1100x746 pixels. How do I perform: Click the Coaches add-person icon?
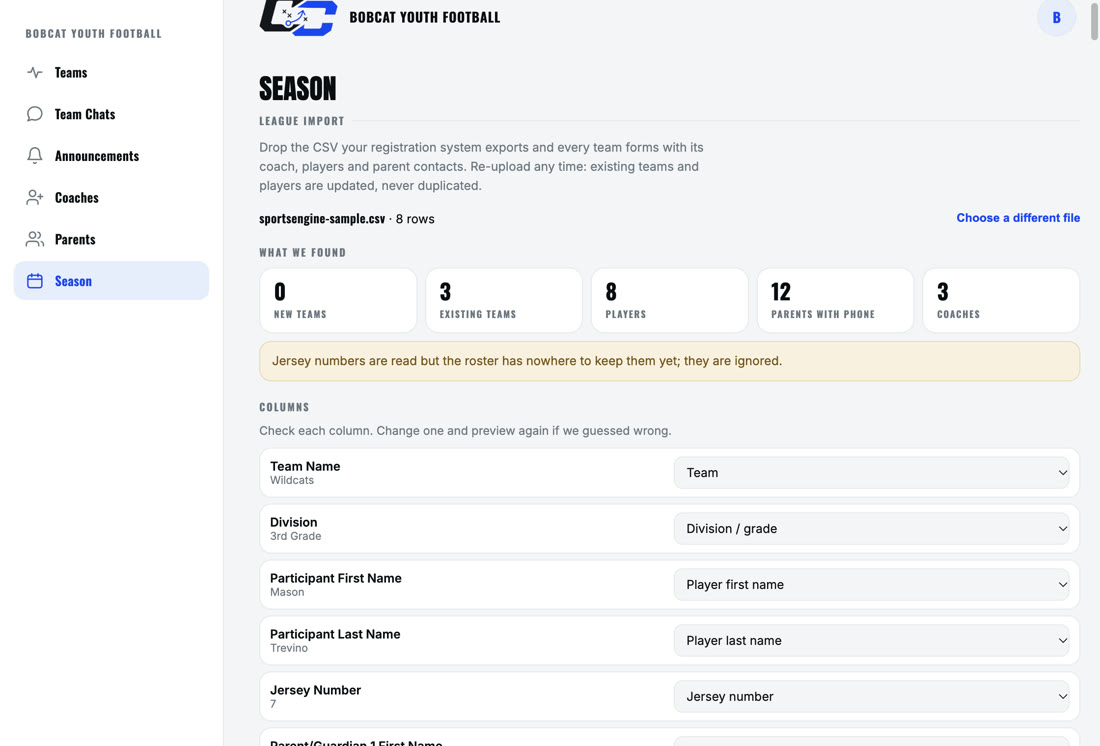pyautogui.click(x=34, y=197)
